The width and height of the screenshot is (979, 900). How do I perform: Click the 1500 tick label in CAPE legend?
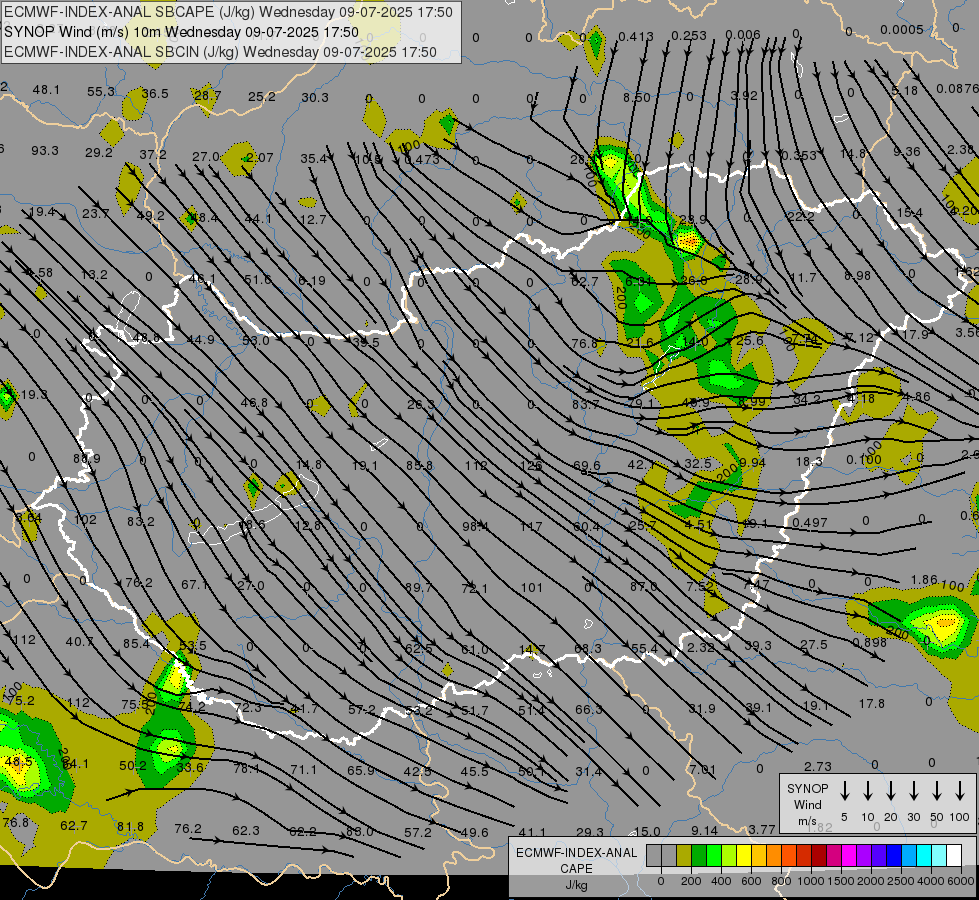[841, 880]
